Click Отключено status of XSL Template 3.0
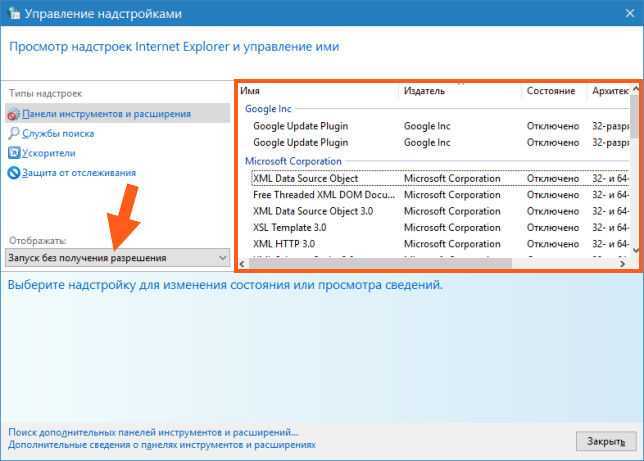 coord(553,228)
